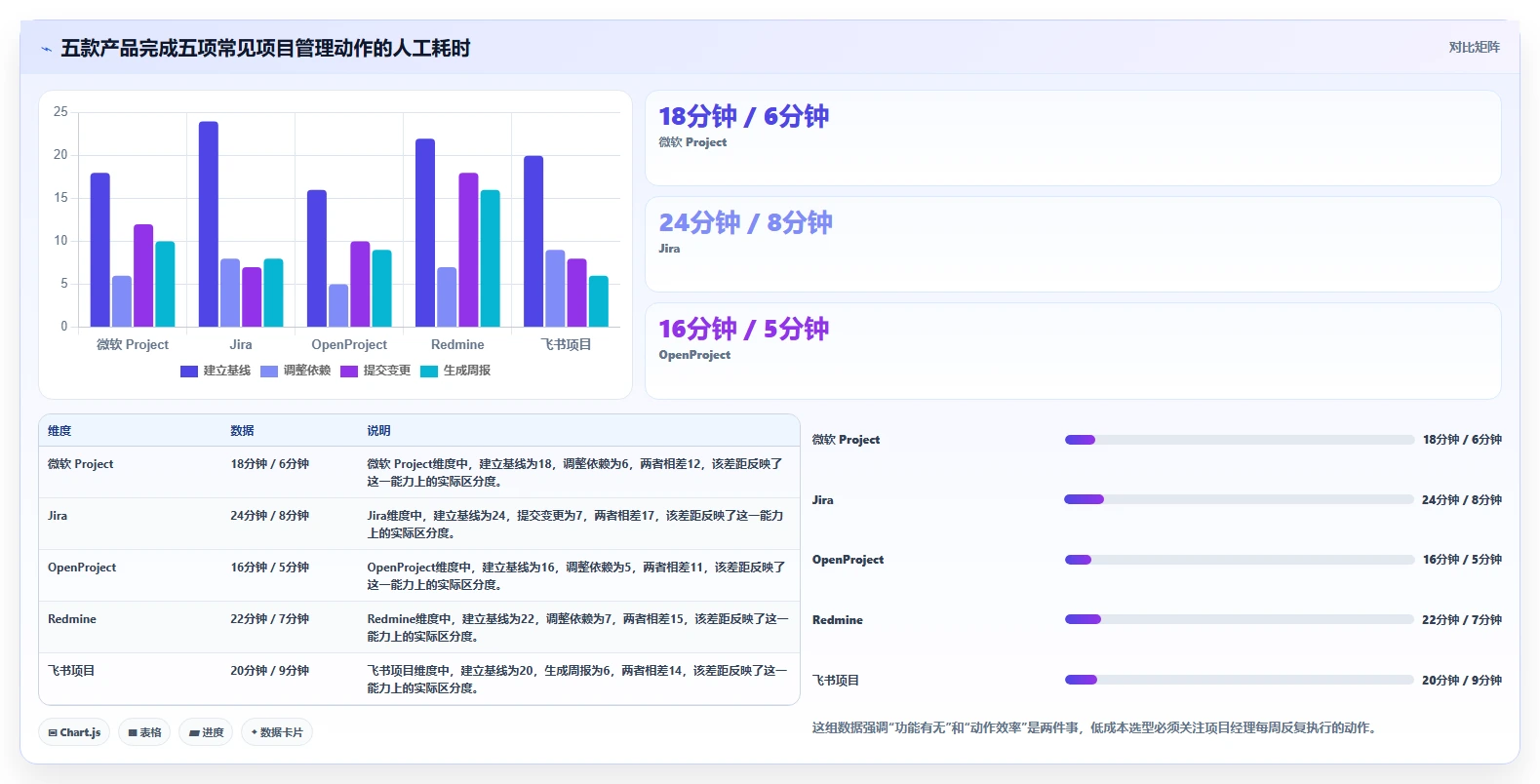Click the Jira progress bar
Screen dimensions: 1540x784
(x=1239, y=499)
